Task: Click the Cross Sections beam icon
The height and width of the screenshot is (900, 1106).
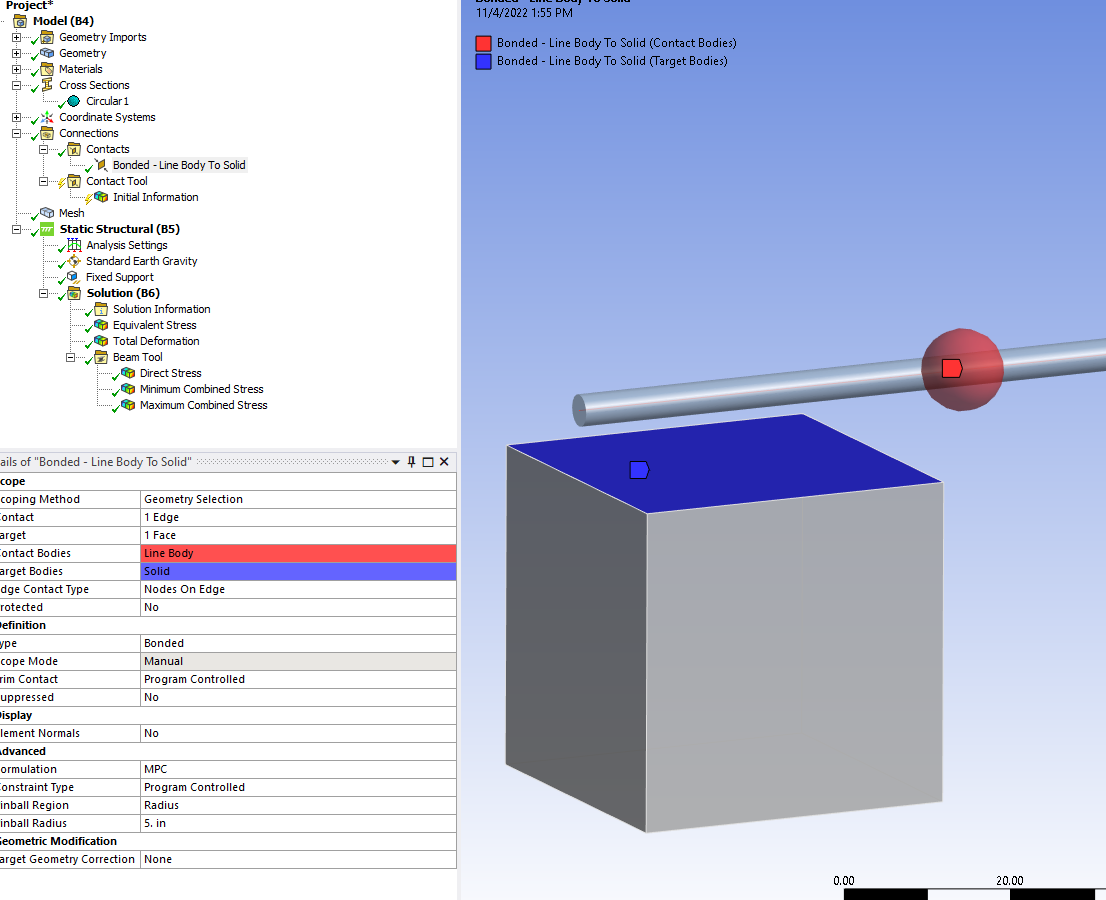Action: coord(47,85)
